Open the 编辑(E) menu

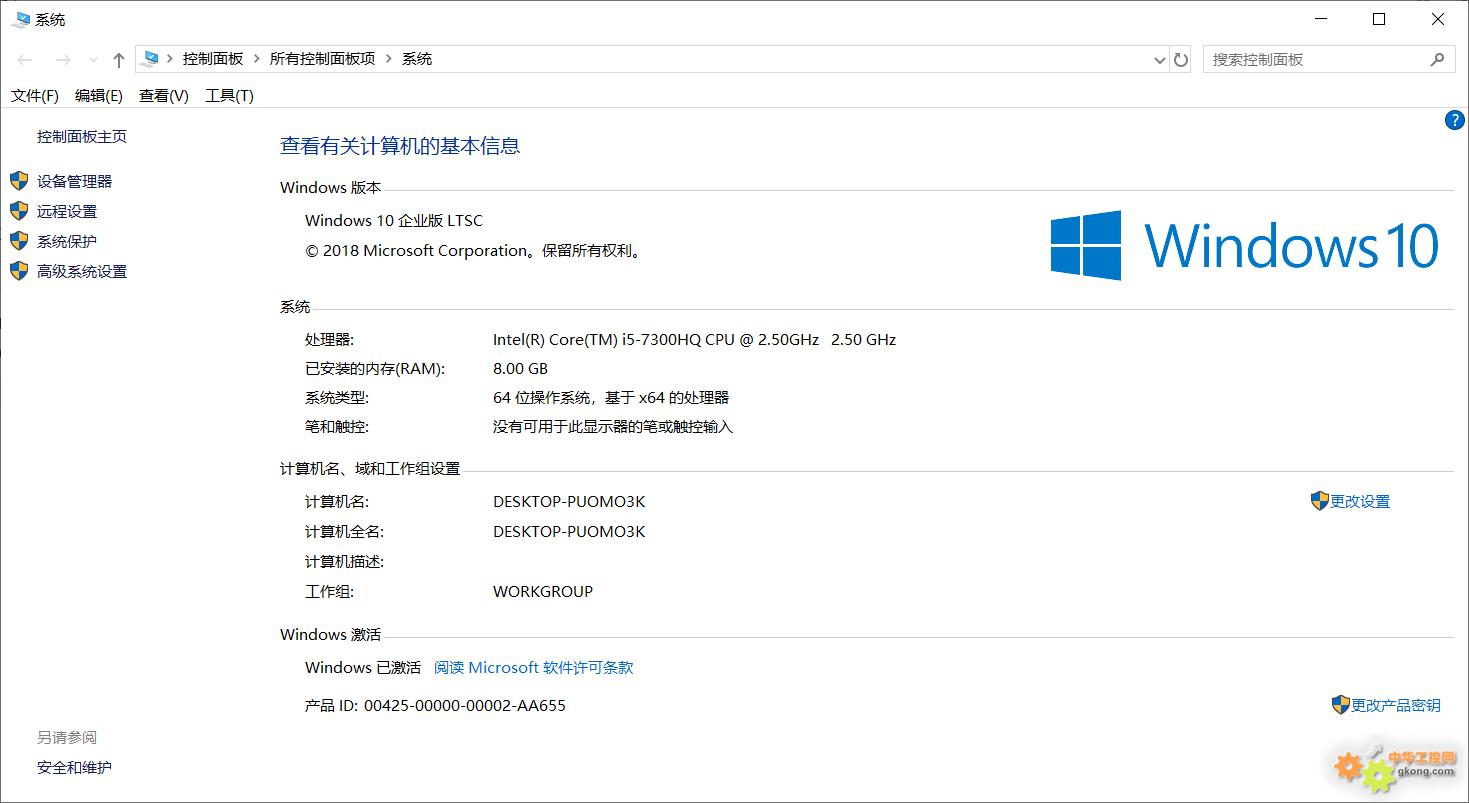tap(99, 96)
